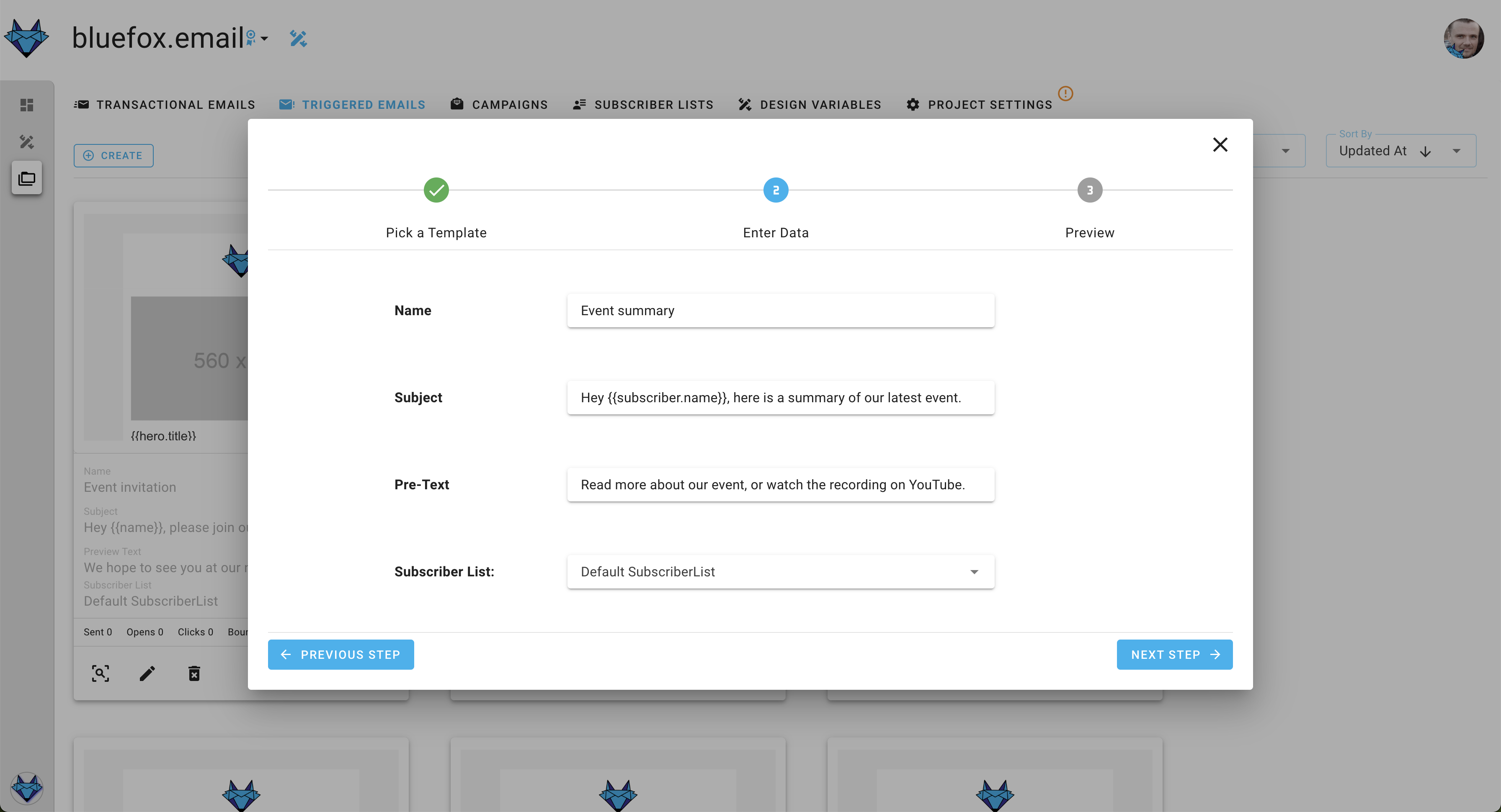Click the Opens 0 statistic
The height and width of the screenshot is (812, 1501).
(144, 632)
